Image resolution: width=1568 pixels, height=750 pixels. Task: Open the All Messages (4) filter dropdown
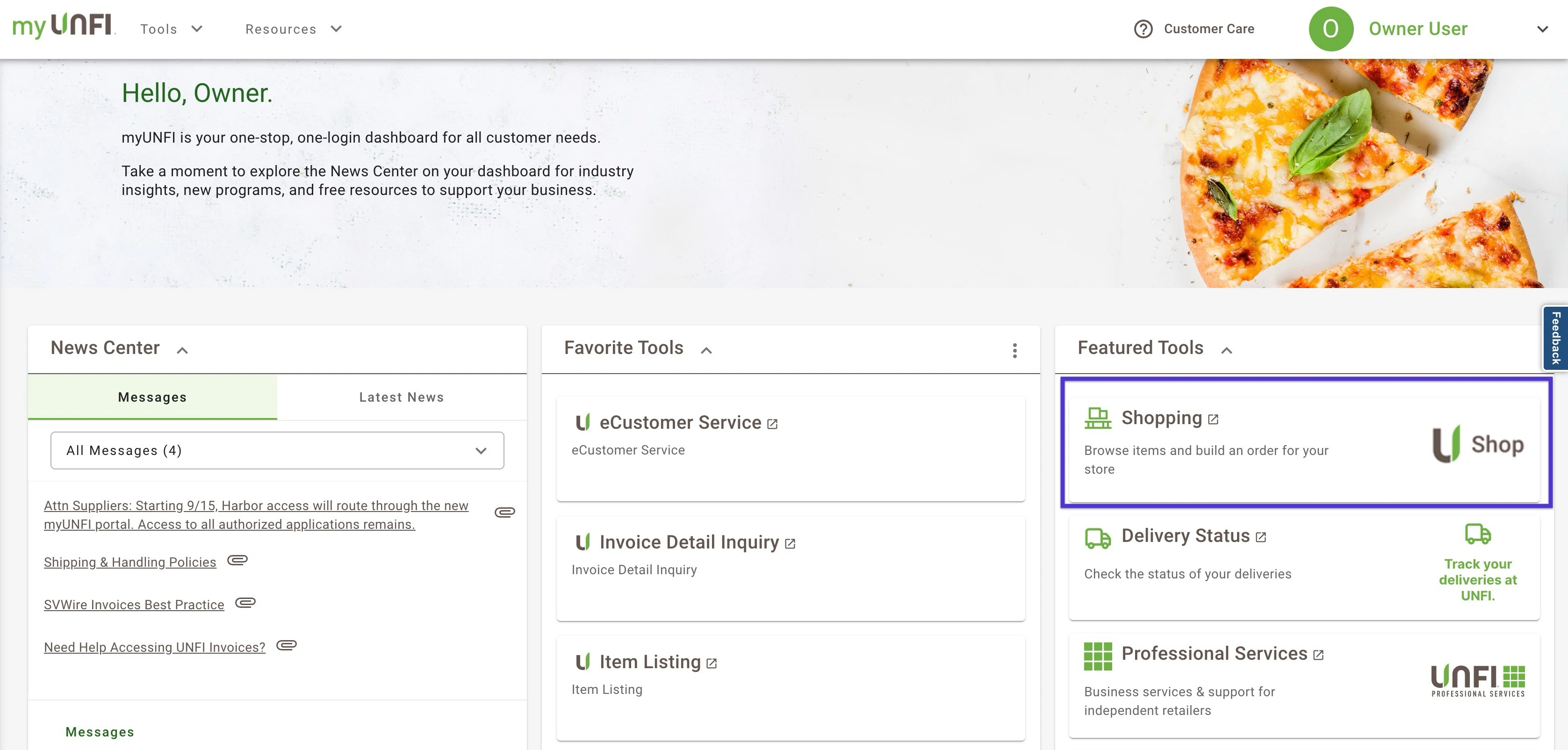[x=277, y=450]
